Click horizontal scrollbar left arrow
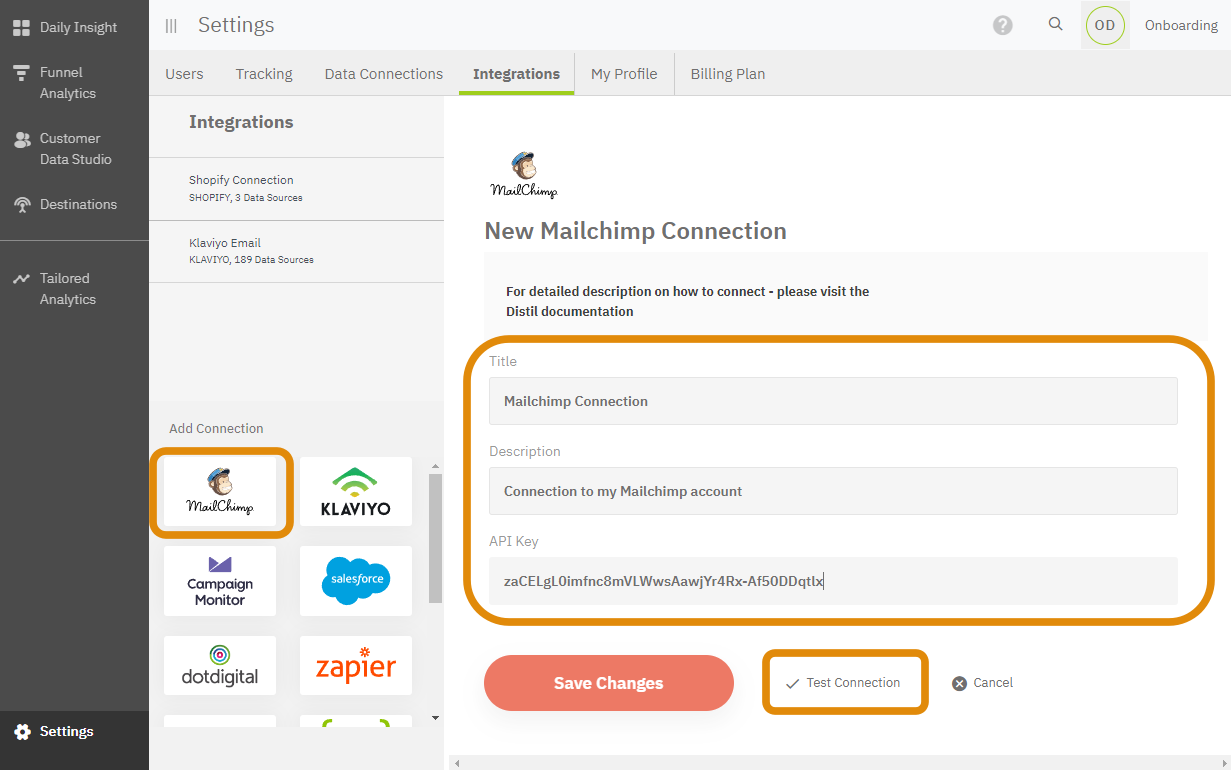Image resolution: width=1231 pixels, height=770 pixels. [458, 763]
